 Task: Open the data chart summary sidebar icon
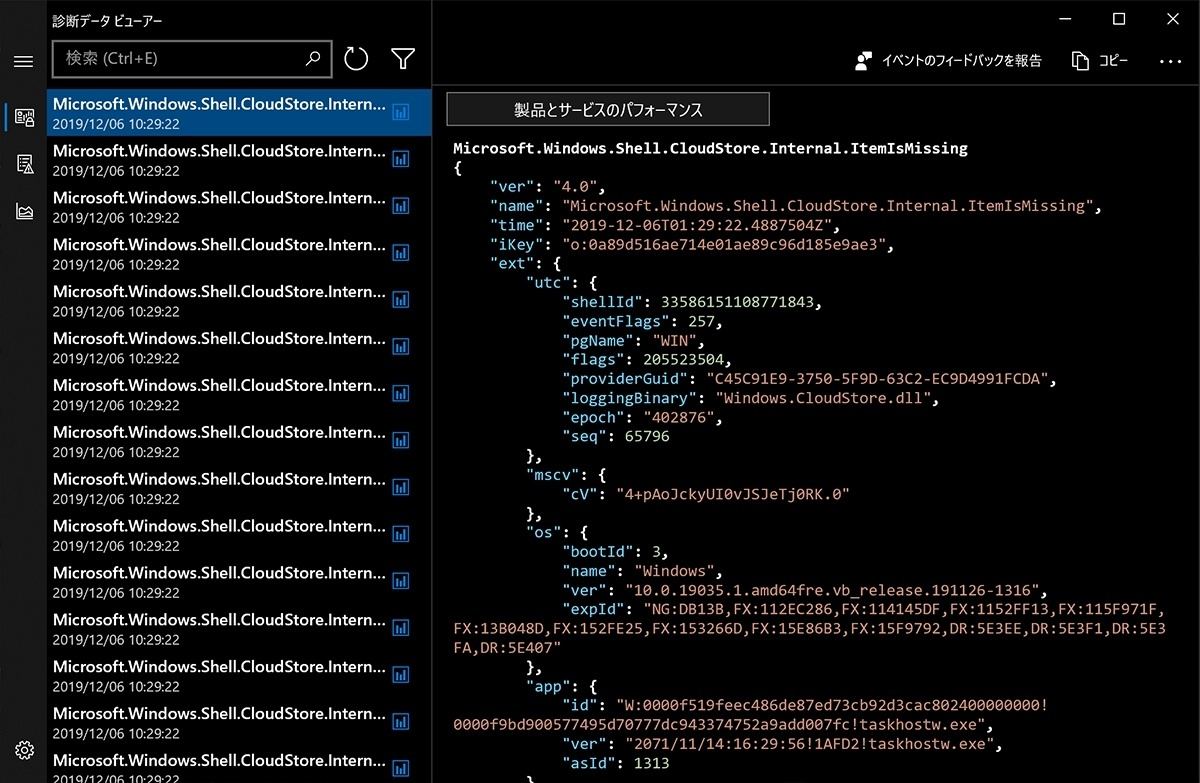[25, 211]
